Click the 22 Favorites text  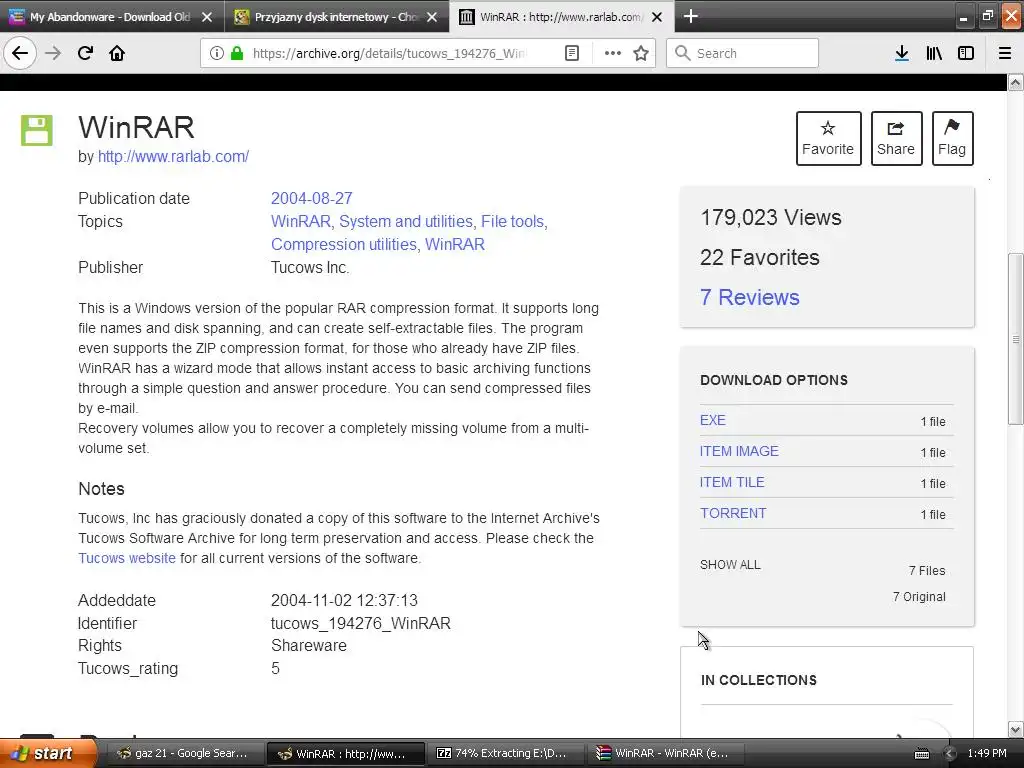[760, 257]
